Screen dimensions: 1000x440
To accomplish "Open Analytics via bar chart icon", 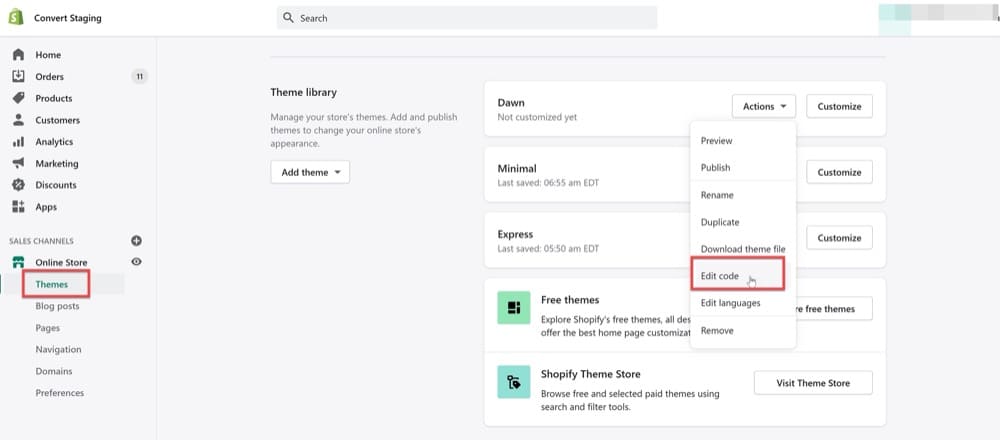I will [18, 142].
